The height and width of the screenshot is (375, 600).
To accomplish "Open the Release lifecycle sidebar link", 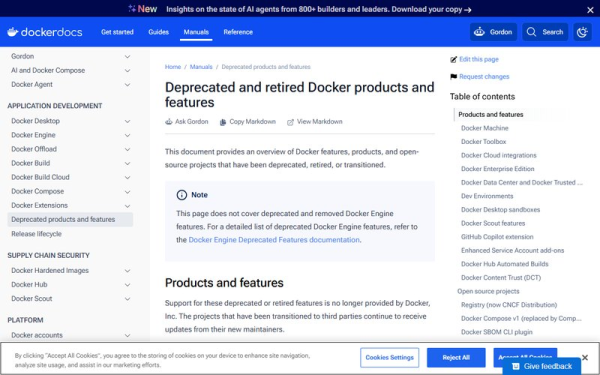I will click(x=36, y=234).
